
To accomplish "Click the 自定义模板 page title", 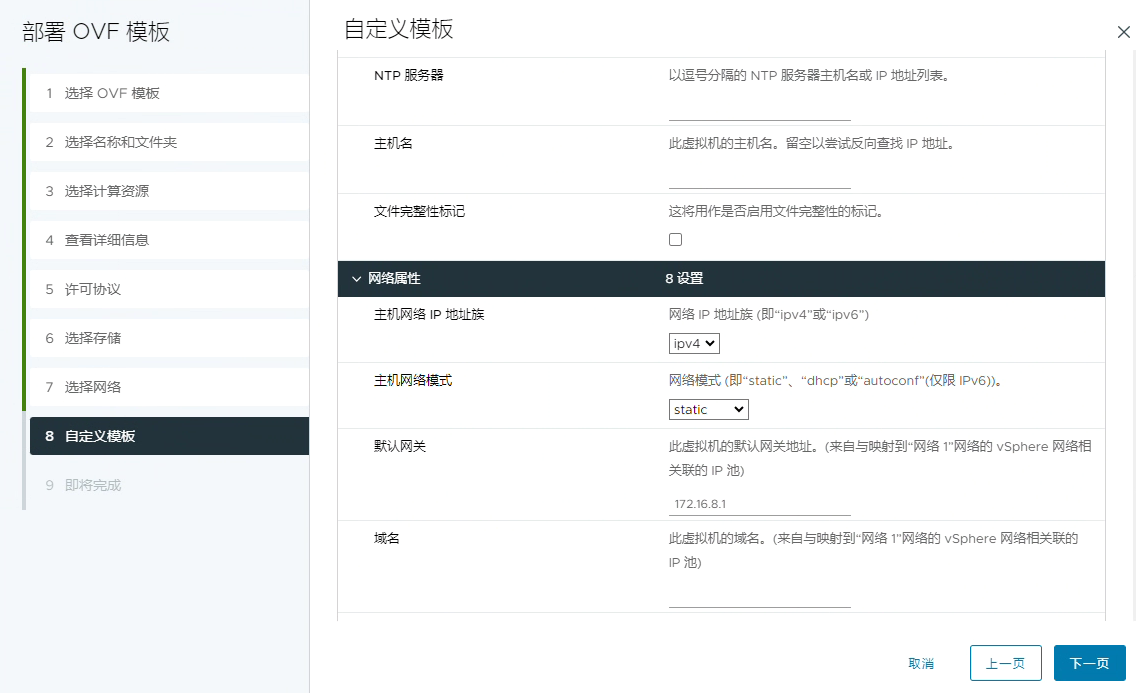I will pyautogui.click(x=398, y=29).
